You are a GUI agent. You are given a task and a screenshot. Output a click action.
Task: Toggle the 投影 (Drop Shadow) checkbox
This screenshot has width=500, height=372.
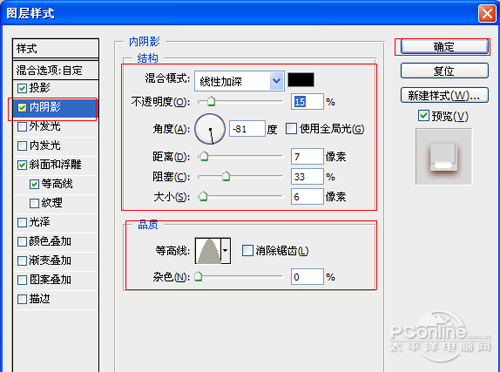pyautogui.click(x=22, y=88)
